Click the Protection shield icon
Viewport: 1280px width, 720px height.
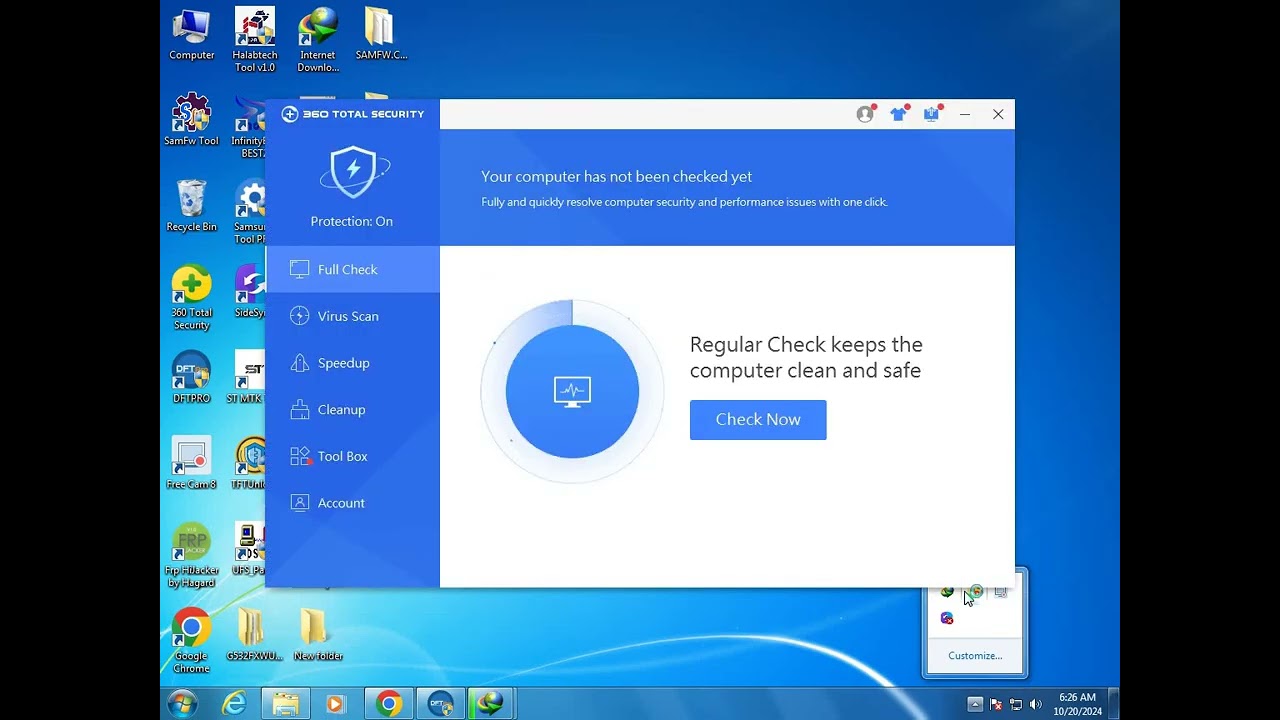point(353,172)
